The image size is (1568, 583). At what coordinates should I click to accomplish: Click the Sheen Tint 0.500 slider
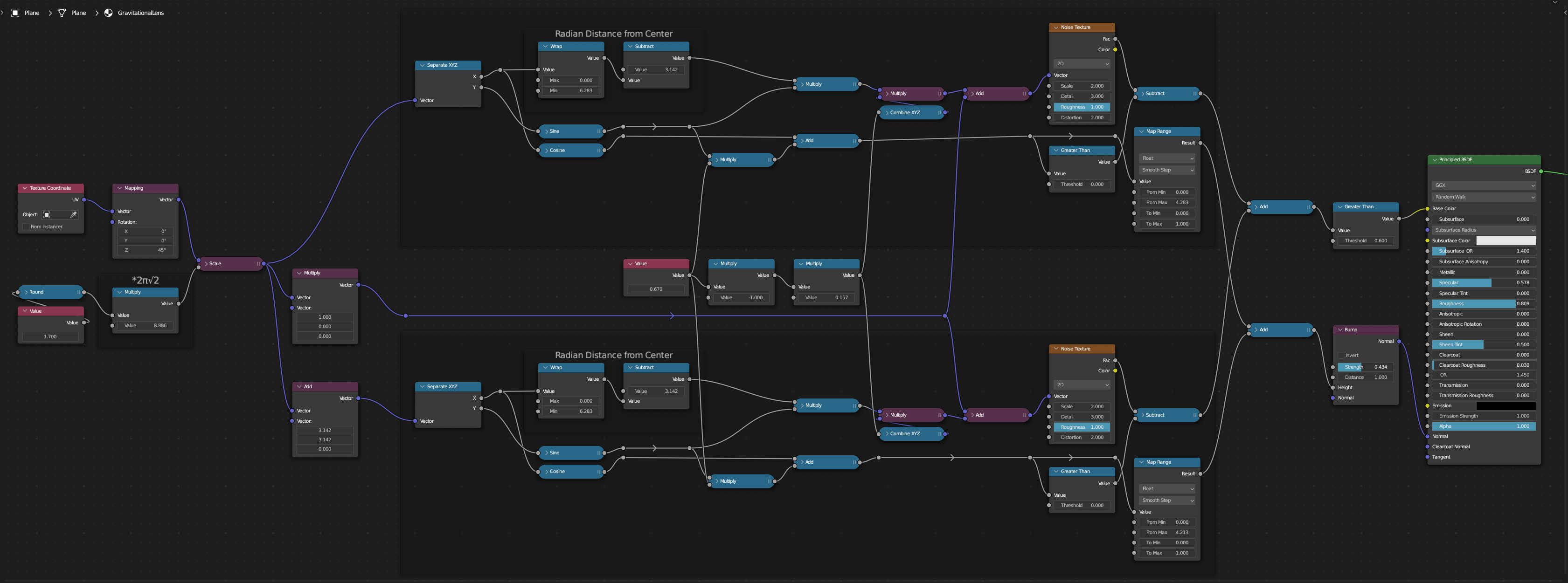coord(1484,345)
